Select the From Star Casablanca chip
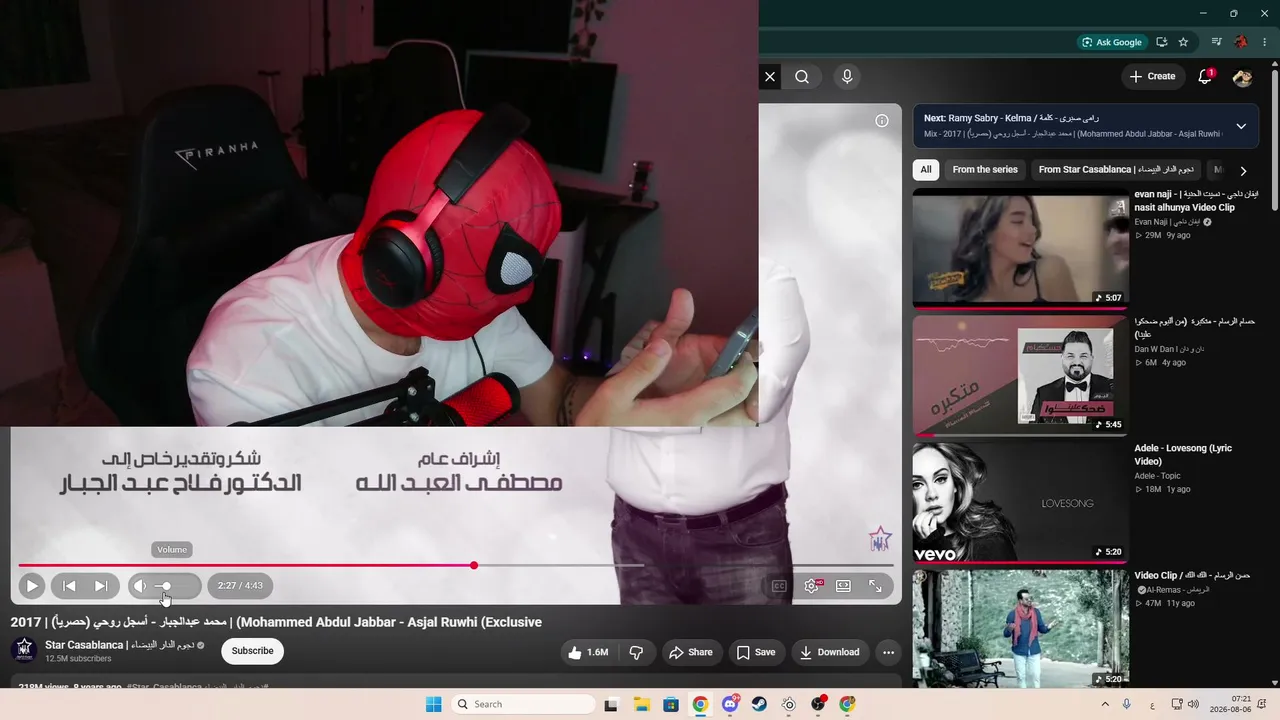This screenshot has height=720, width=1280. pos(1117,170)
